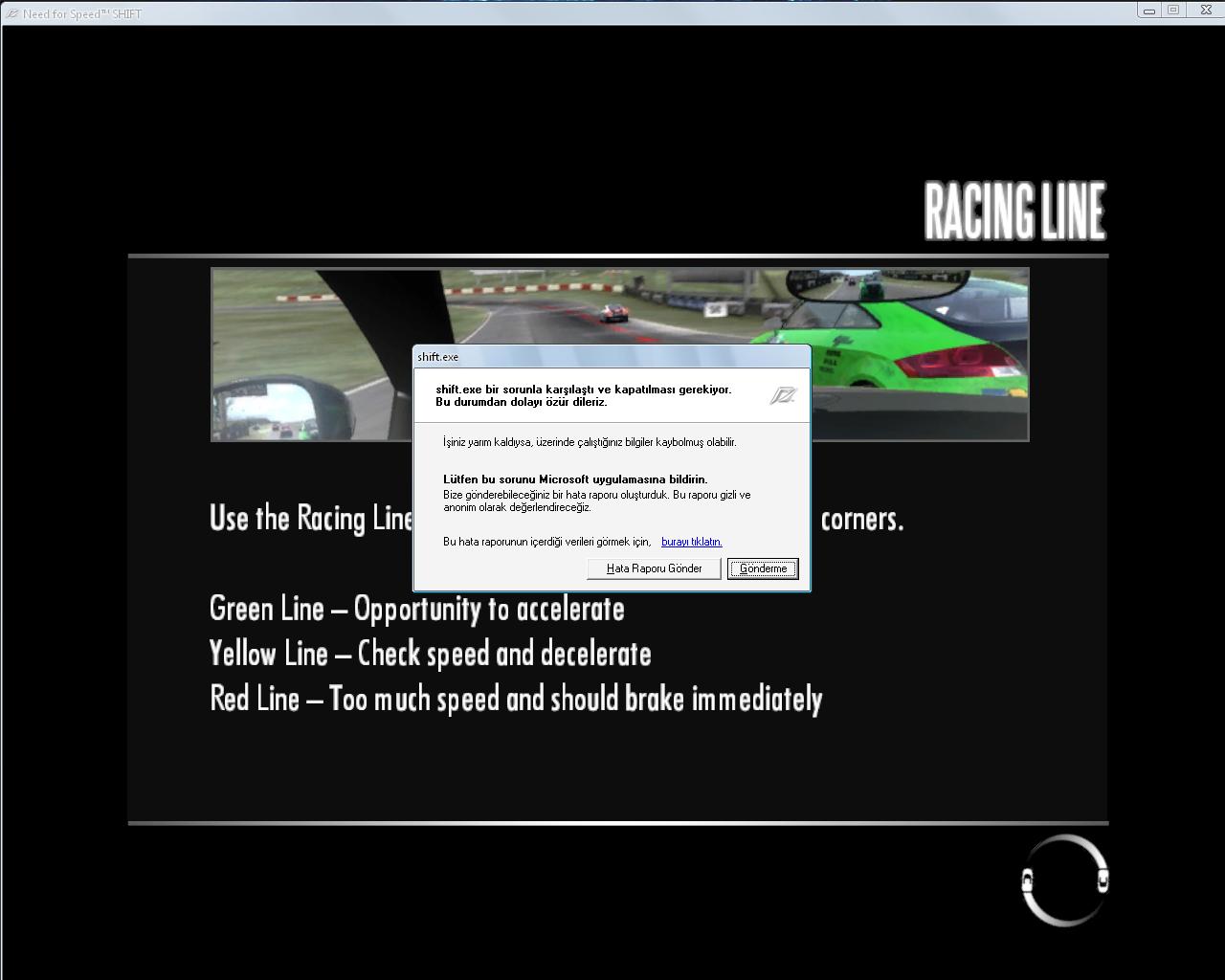Minimize the Need for Speed SHIFT window
This screenshot has width=1225, height=980.
pyautogui.click(x=1147, y=10)
